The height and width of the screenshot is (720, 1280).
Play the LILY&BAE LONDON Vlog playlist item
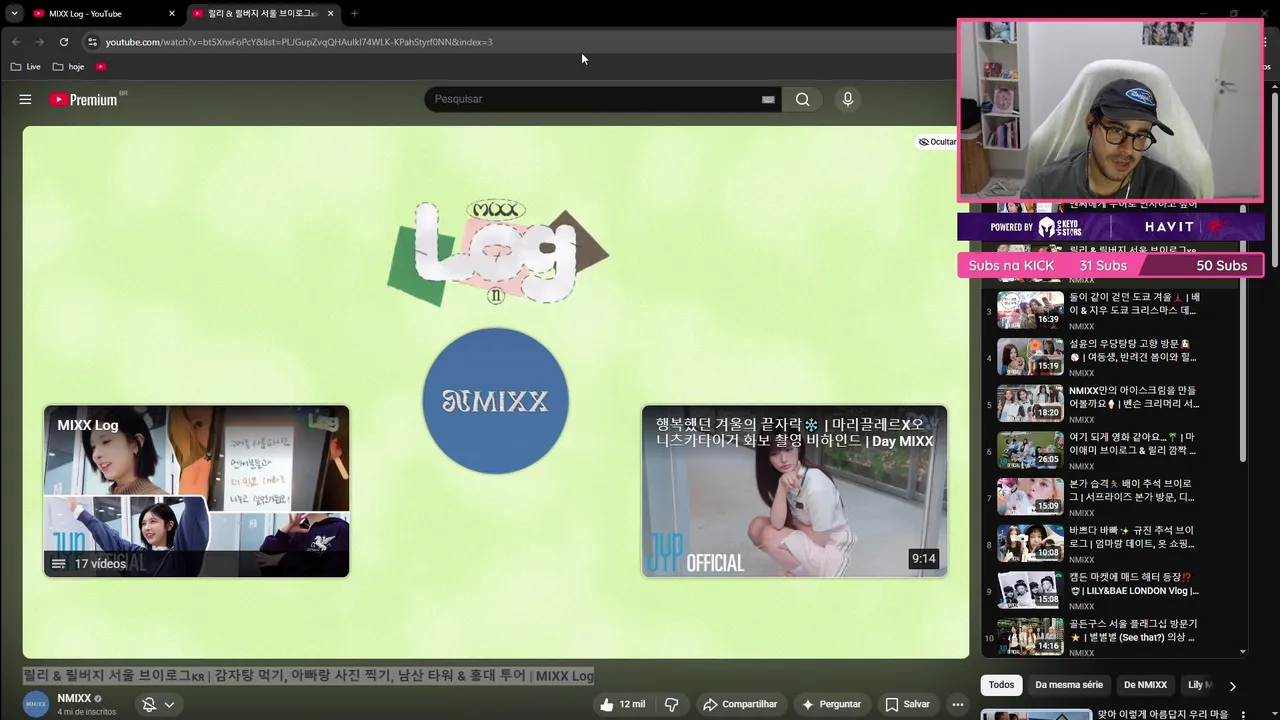(x=1110, y=591)
